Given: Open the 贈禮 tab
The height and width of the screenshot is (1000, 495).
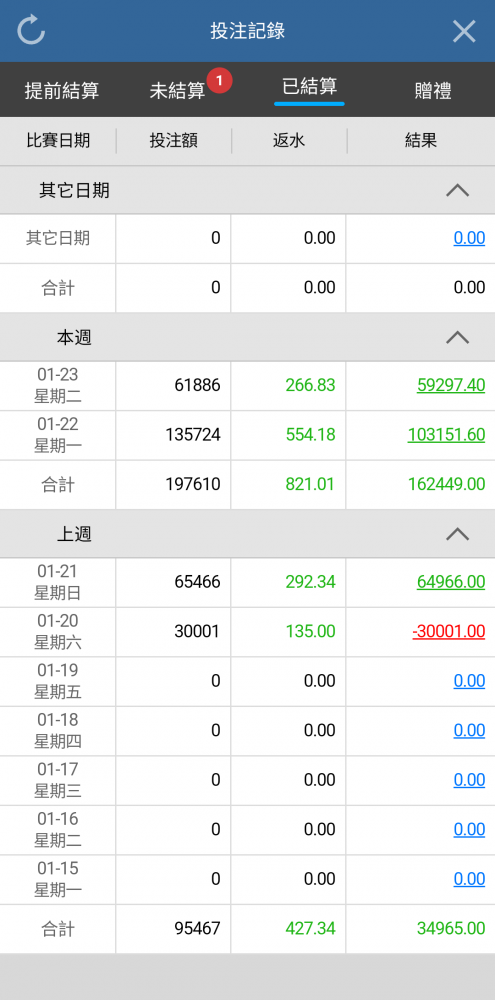Looking at the screenshot, I should point(433,91).
